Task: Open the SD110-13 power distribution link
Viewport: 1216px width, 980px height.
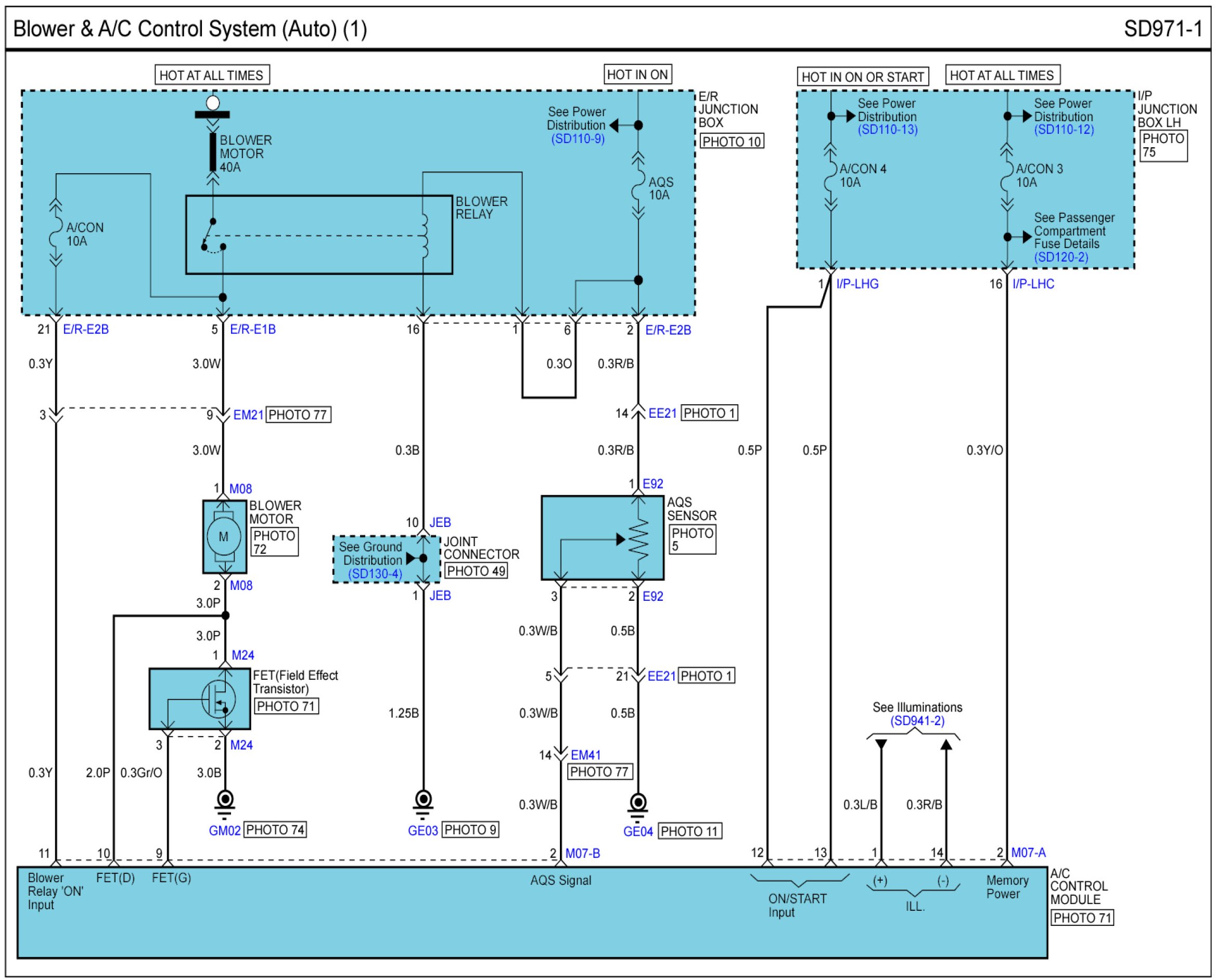Action: [888, 130]
